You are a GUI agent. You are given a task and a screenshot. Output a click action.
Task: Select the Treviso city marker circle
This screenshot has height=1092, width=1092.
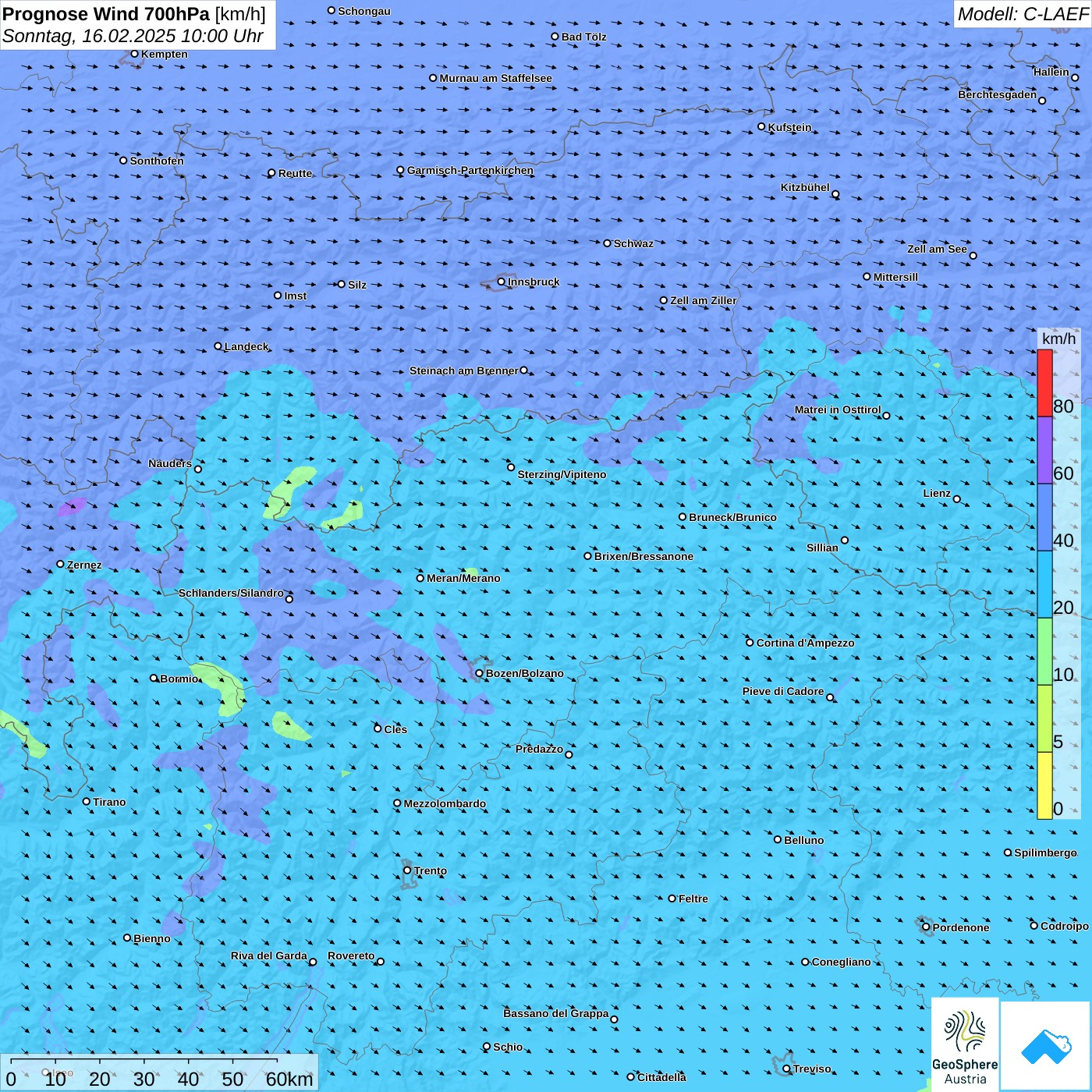(786, 1069)
